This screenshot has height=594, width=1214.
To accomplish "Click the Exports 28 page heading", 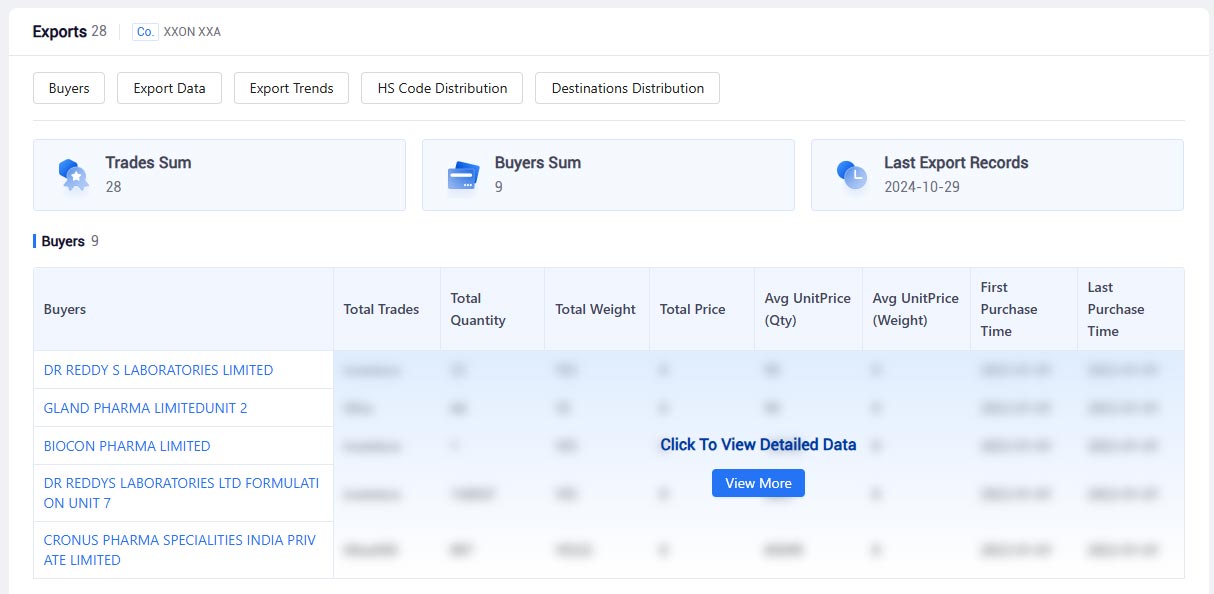I will coord(69,31).
